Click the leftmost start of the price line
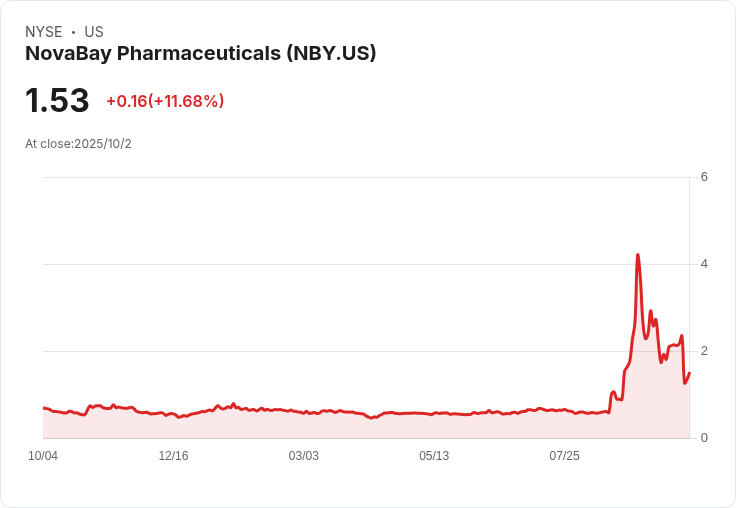The image size is (736, 508). point(44,408)
